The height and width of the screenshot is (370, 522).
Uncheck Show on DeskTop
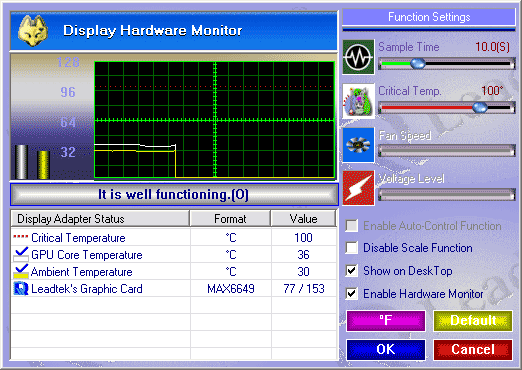point(352,270)
